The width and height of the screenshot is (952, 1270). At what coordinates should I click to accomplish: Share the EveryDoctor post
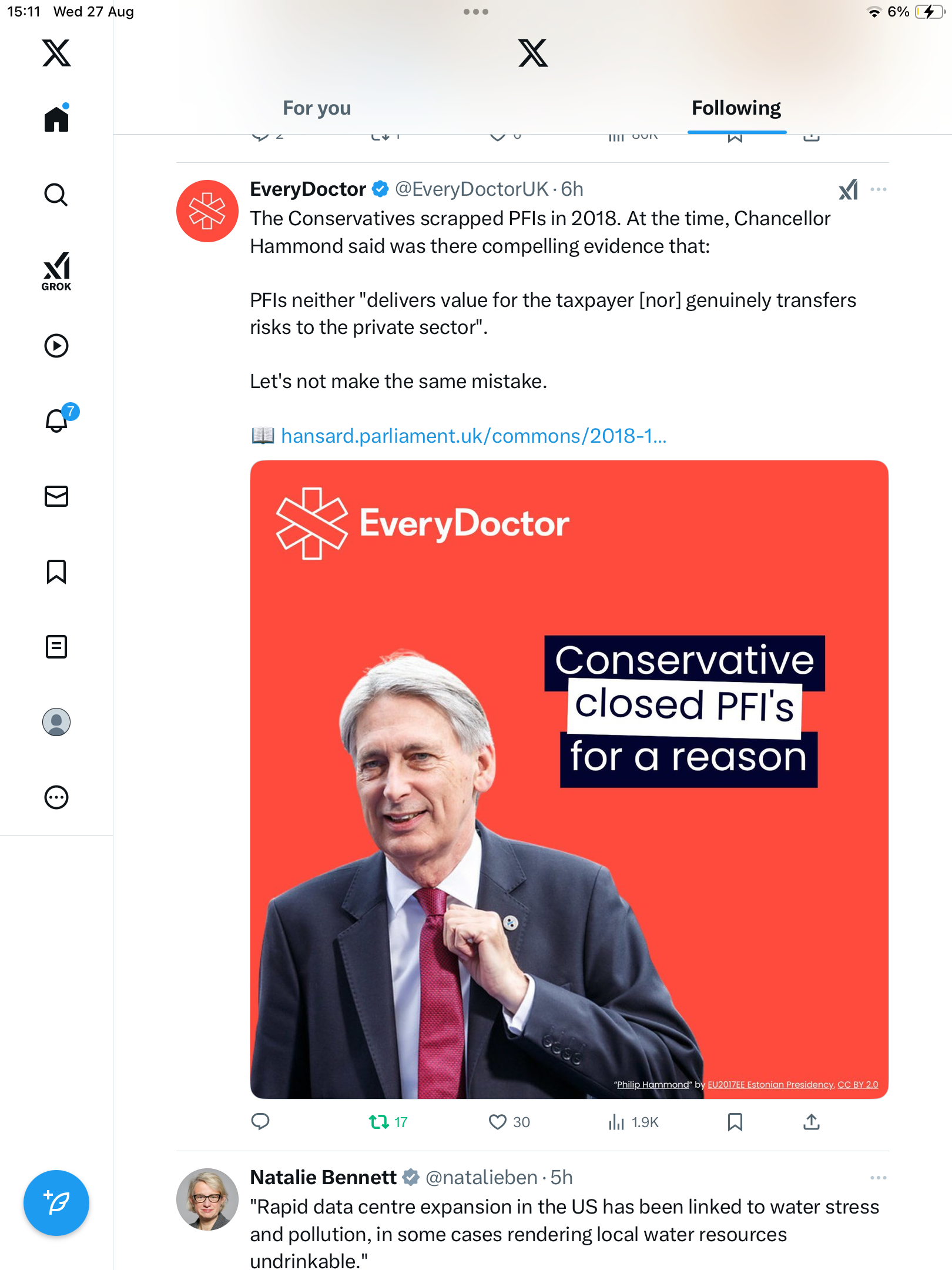[811, 1122]
